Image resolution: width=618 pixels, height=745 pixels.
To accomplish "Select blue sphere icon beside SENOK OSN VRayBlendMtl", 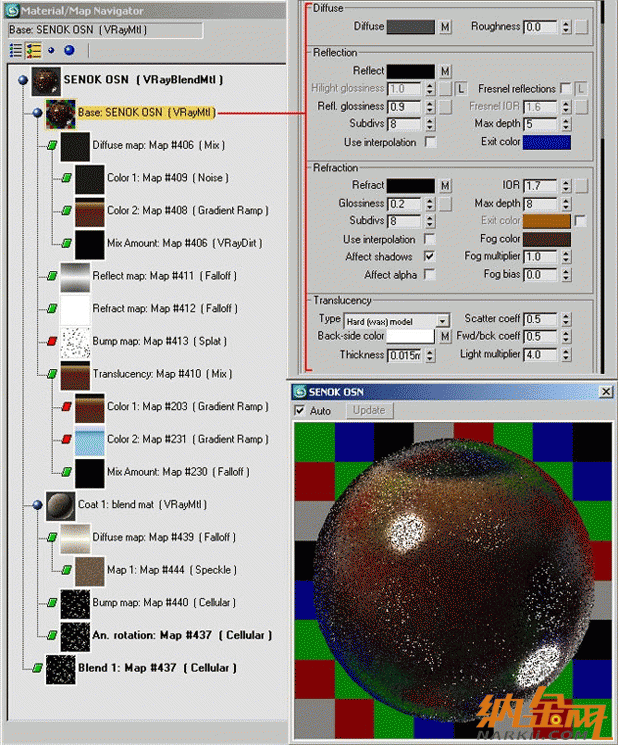I will (x=23, y=80).
